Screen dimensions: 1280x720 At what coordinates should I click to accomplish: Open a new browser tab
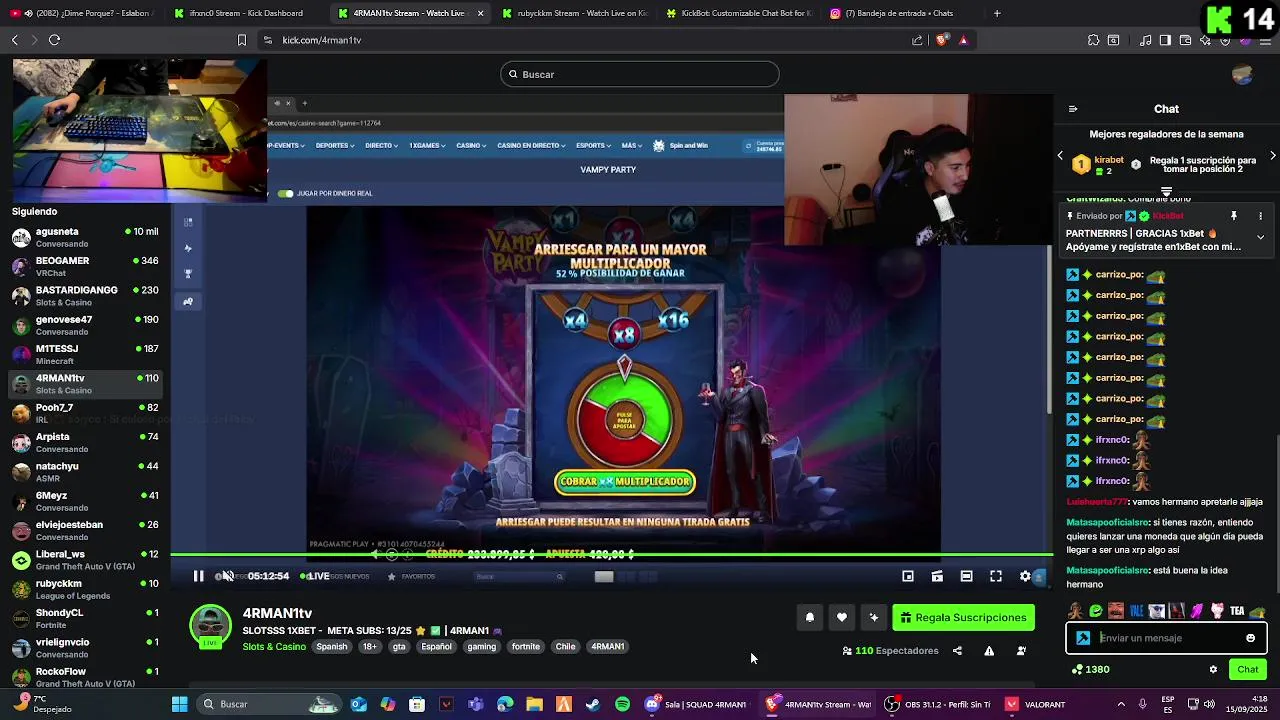coord(997,13)
